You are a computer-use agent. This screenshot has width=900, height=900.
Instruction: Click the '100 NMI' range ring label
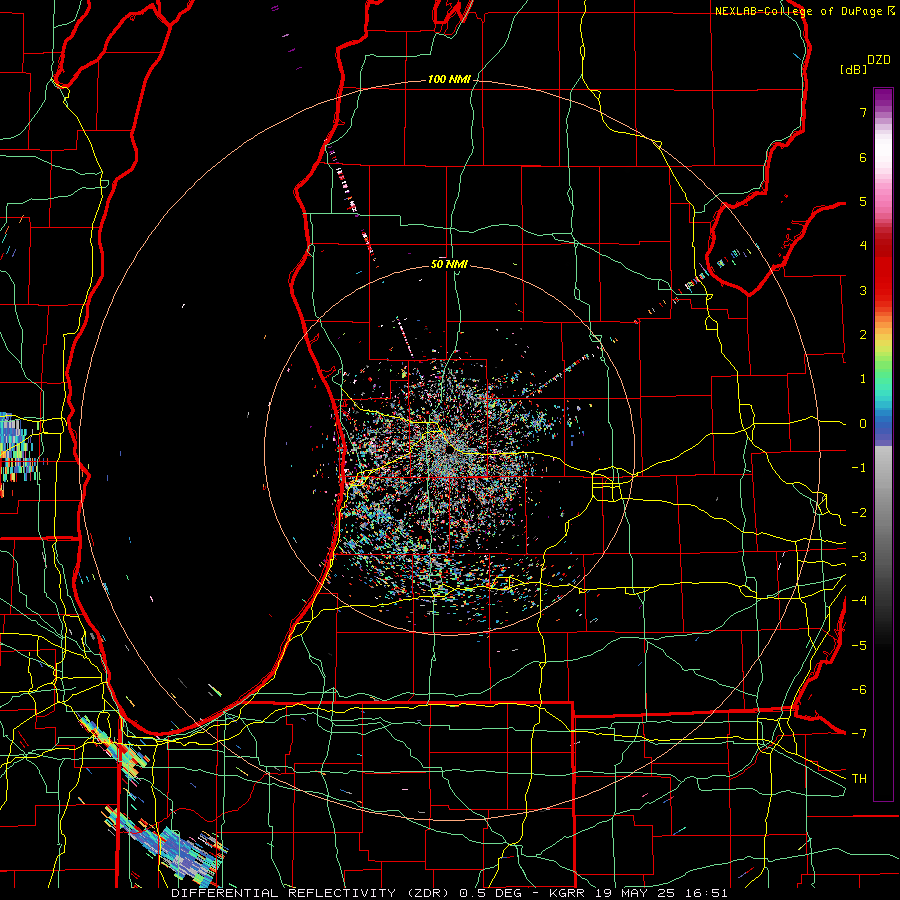[449, 79]
